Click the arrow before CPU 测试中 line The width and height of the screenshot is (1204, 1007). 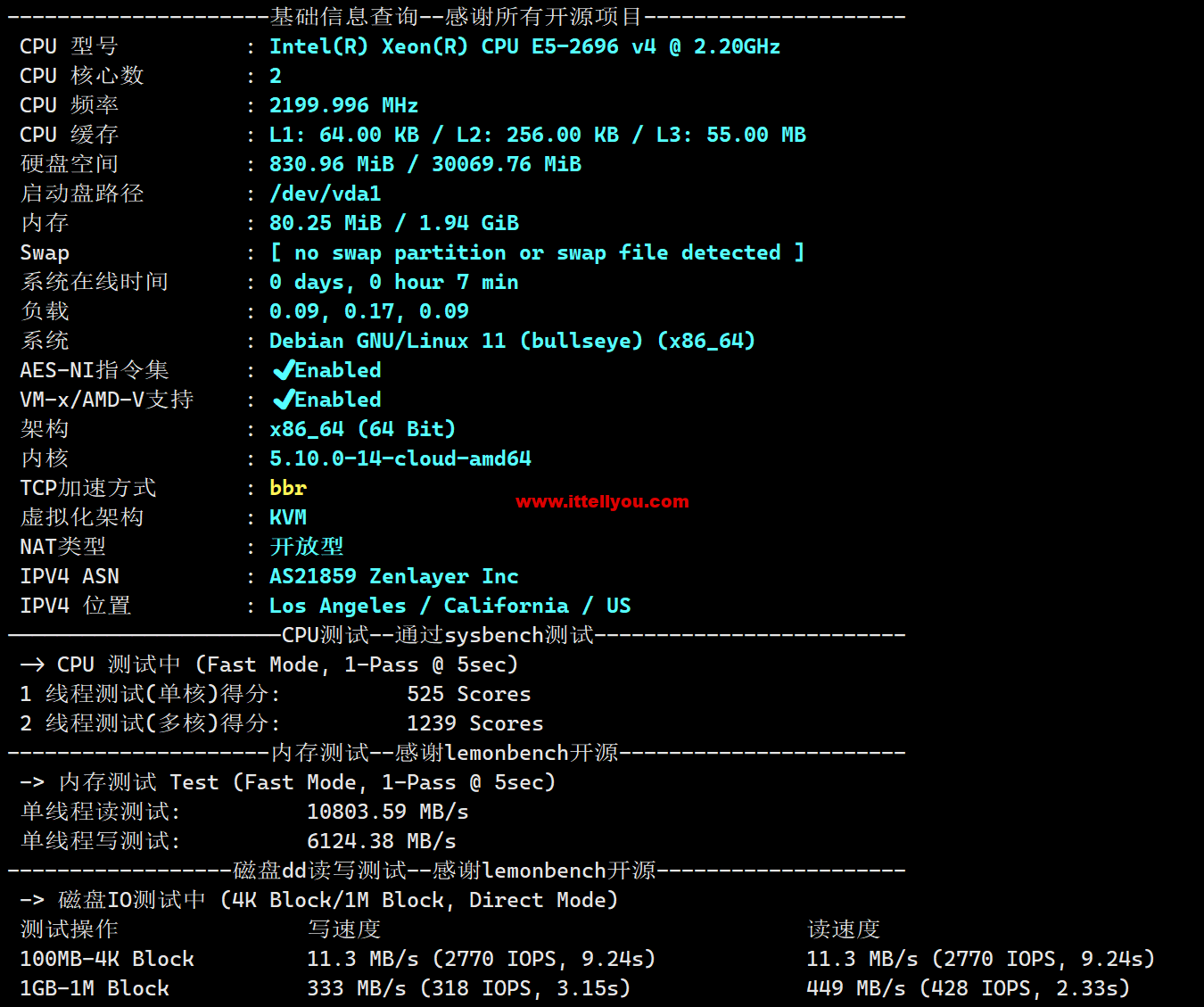click(32, 664)
